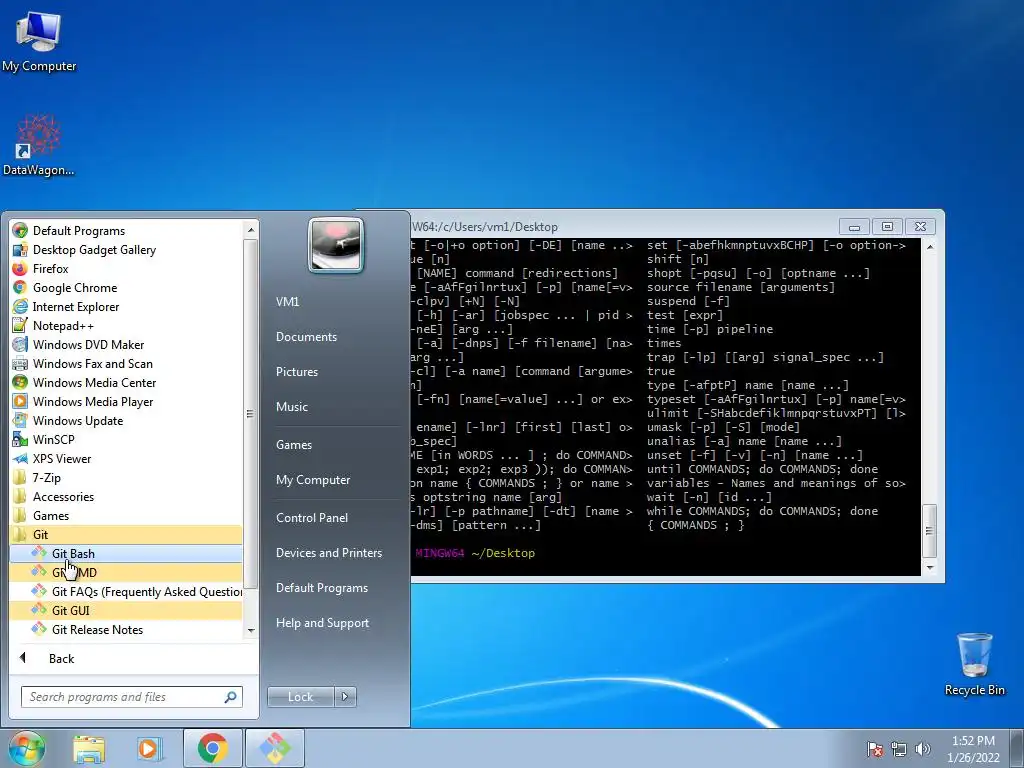The height and width of the screenshot is (768, 1024).
Task: Click the programs list scroll-up arrow
Action: pos(251,230)
